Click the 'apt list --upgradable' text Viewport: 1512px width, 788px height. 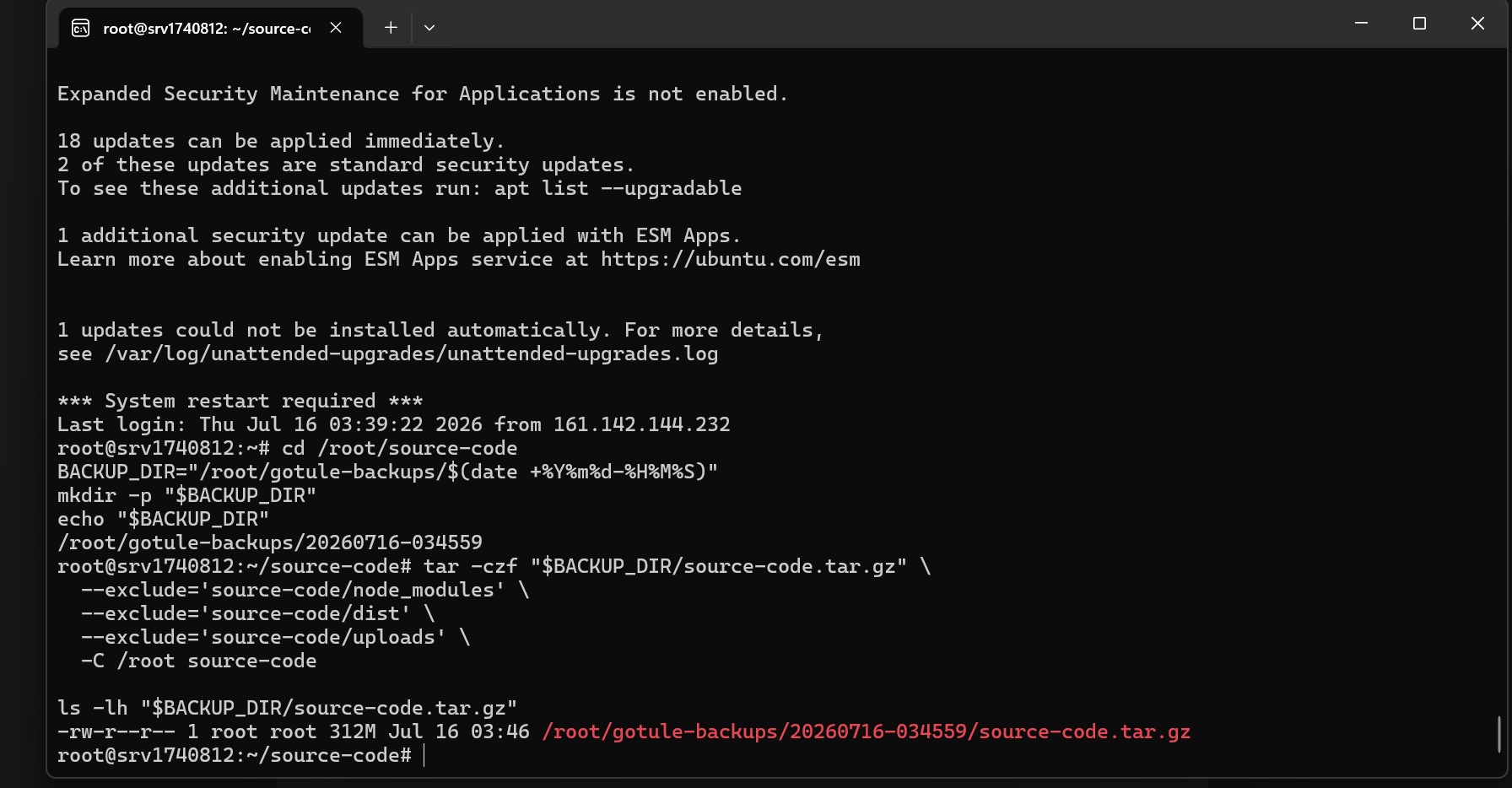click(618, 188)
